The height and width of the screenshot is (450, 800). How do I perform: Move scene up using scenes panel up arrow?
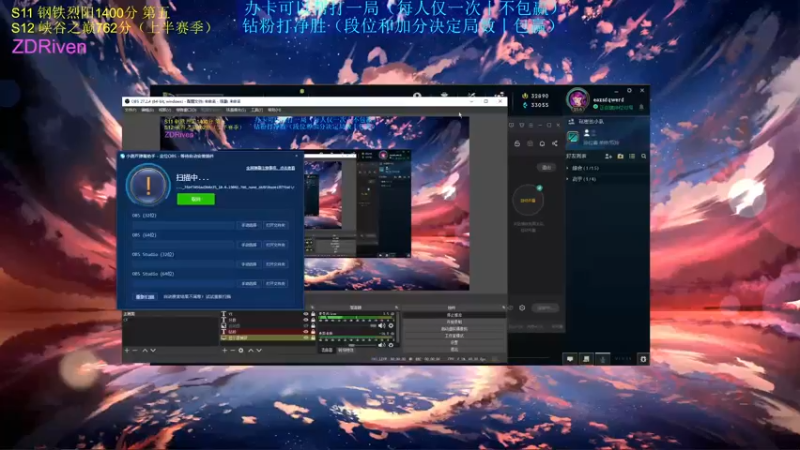[x=145, y=351]
